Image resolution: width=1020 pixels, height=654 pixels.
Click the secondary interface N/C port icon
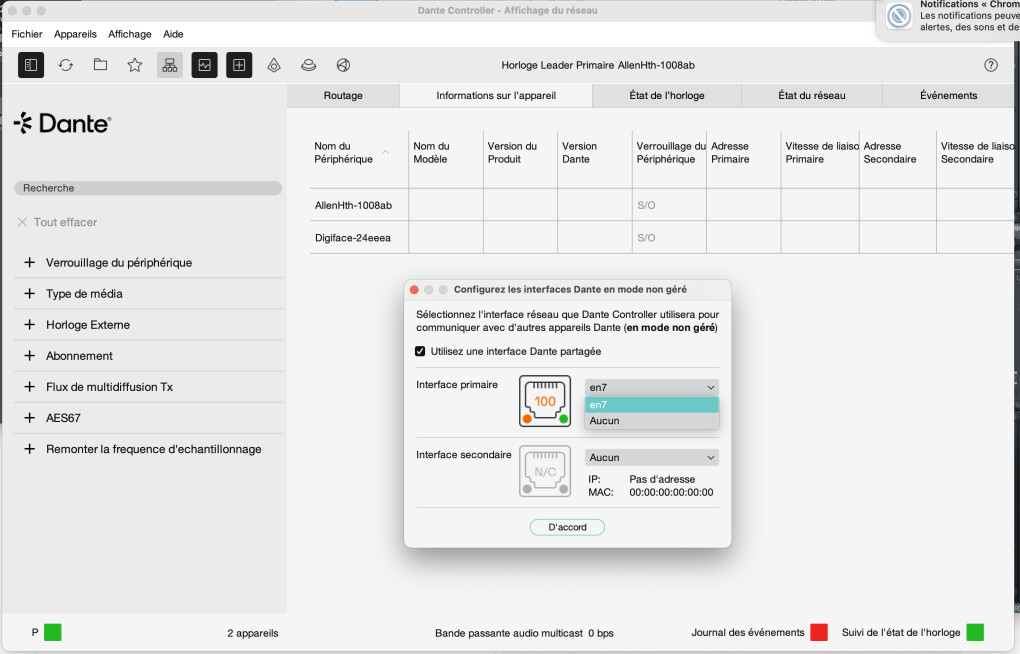[545, 471]
